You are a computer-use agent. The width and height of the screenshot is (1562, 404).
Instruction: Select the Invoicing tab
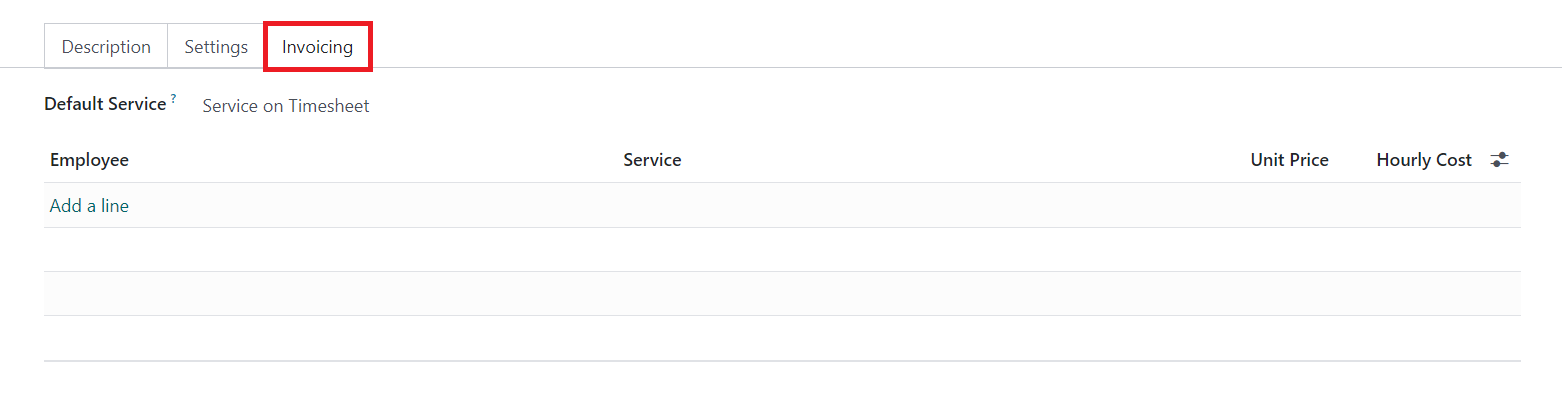[317, 47]
